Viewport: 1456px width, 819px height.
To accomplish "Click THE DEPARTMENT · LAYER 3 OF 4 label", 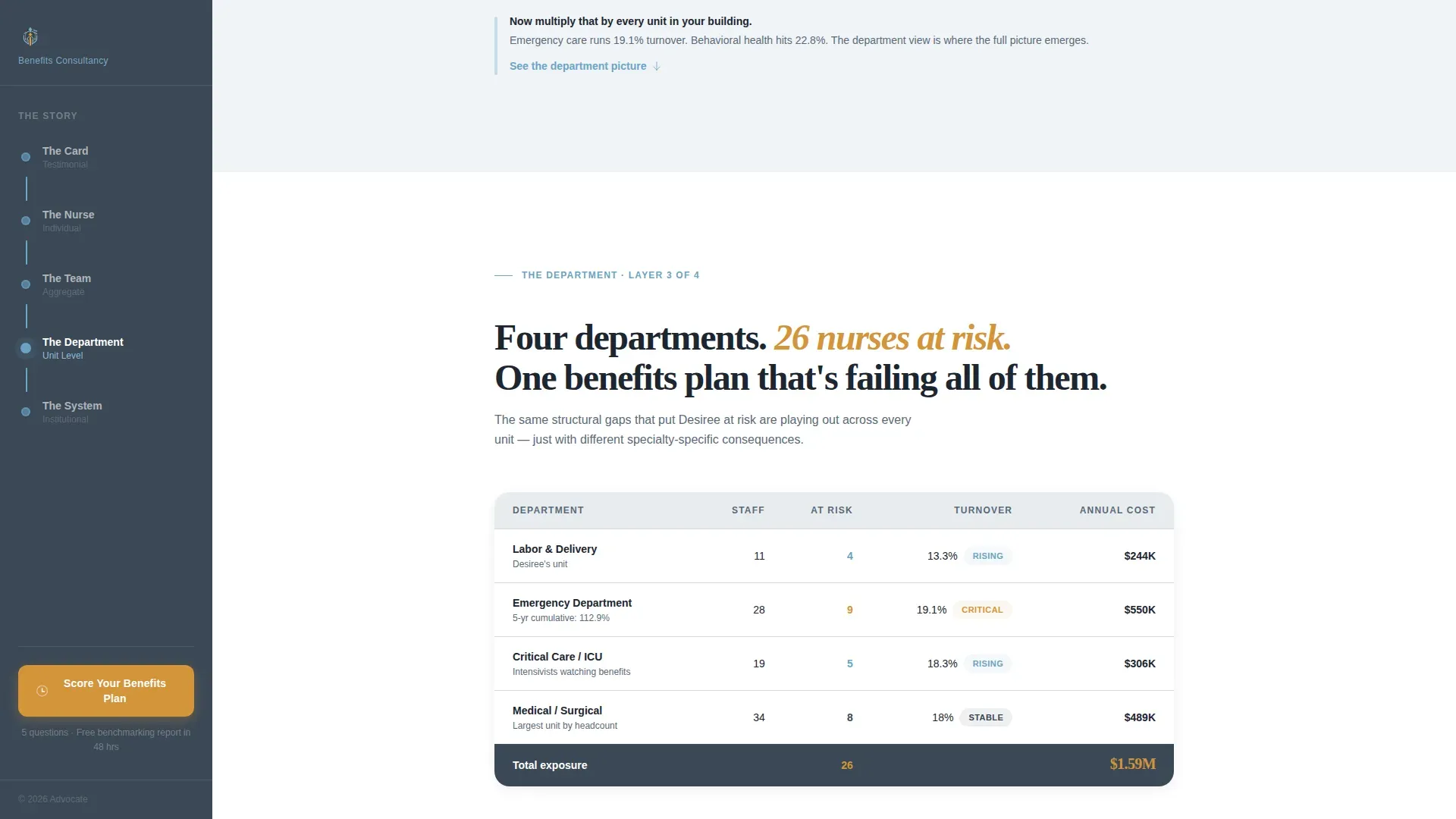I will coord(610,275).
